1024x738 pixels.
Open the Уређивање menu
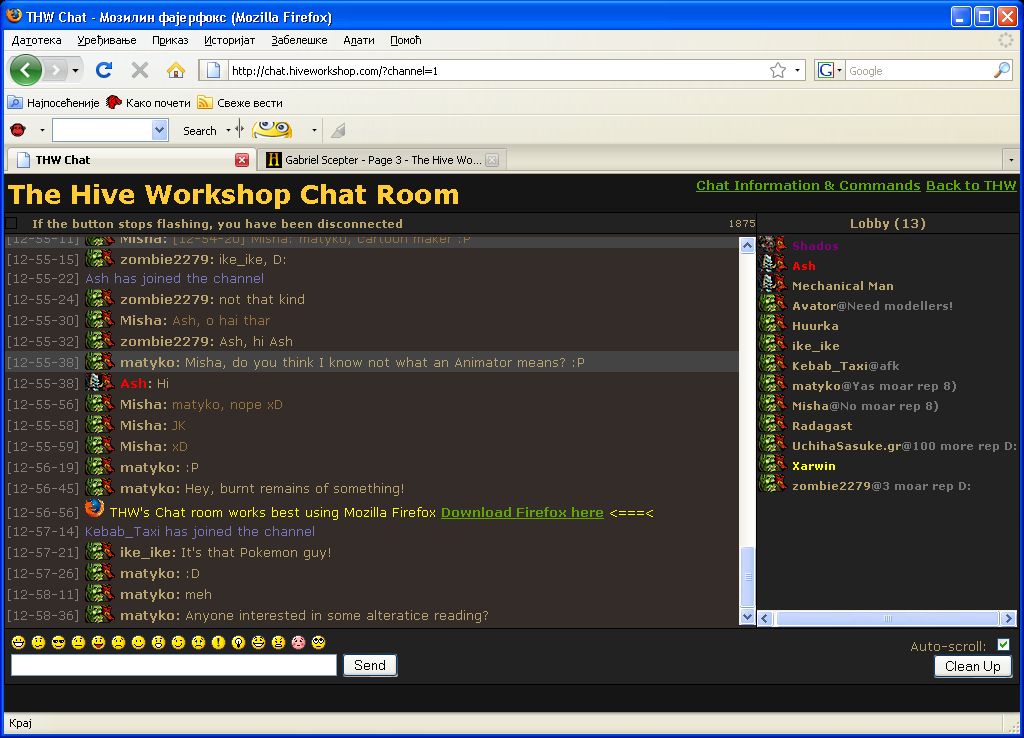[107, 40]
